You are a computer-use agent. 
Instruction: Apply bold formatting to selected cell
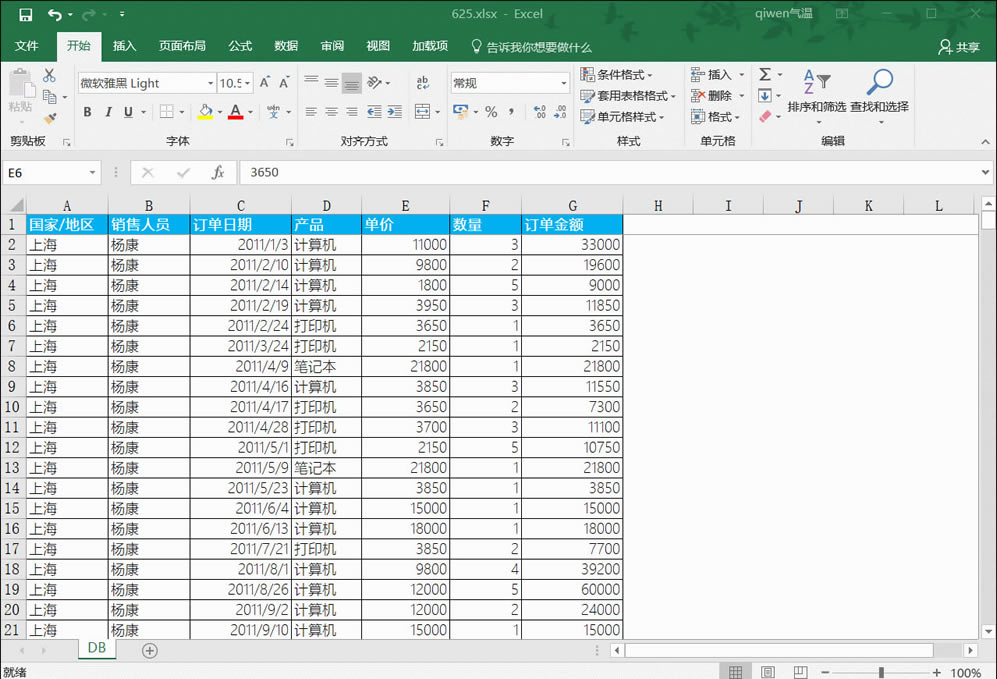[87, 111]
